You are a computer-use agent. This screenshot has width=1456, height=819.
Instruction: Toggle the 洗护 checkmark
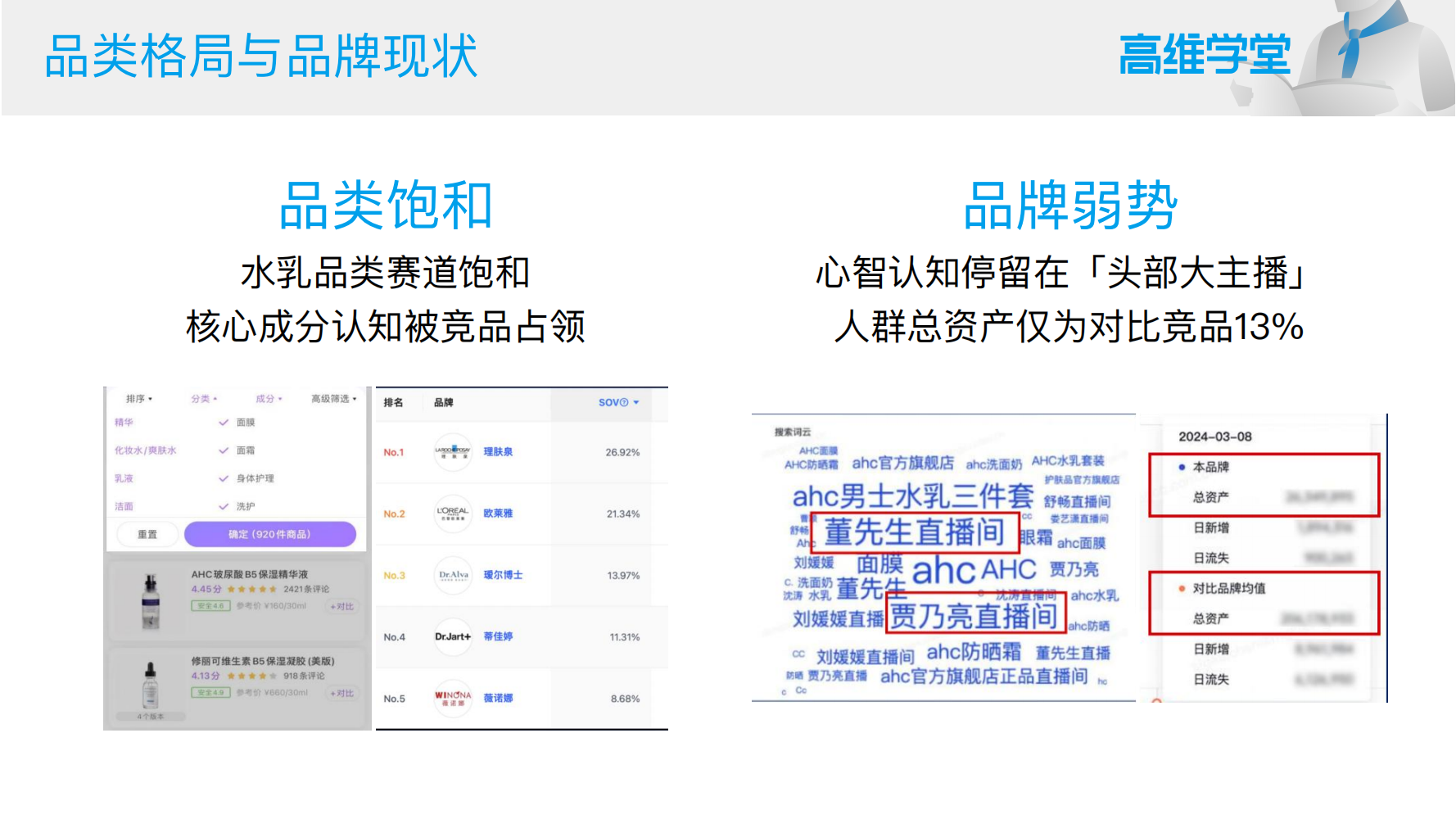[224, 506]
